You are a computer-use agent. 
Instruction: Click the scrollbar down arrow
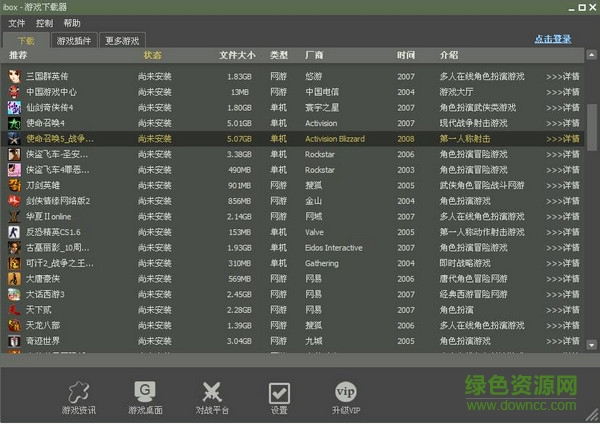point(592,345)
